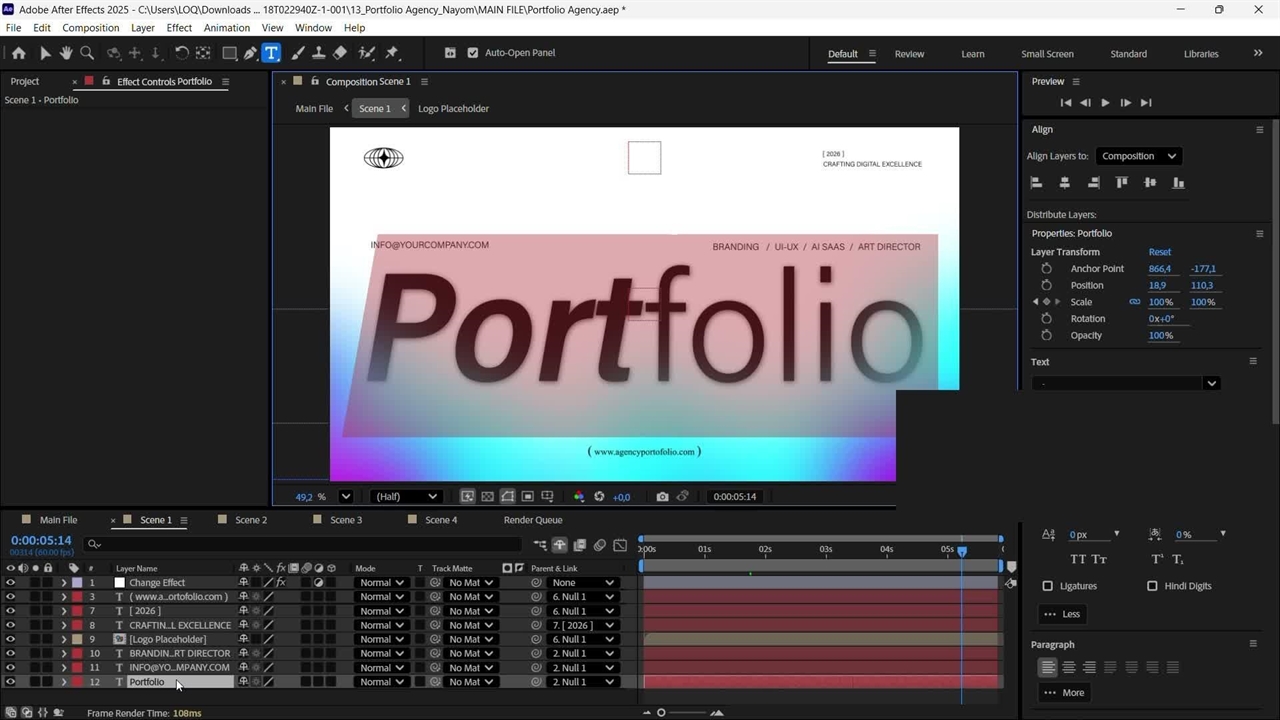This screenshot has height=720, width=1280.
Task: Expand the Portfolio layer properties
Action: [x=64, y=682]
